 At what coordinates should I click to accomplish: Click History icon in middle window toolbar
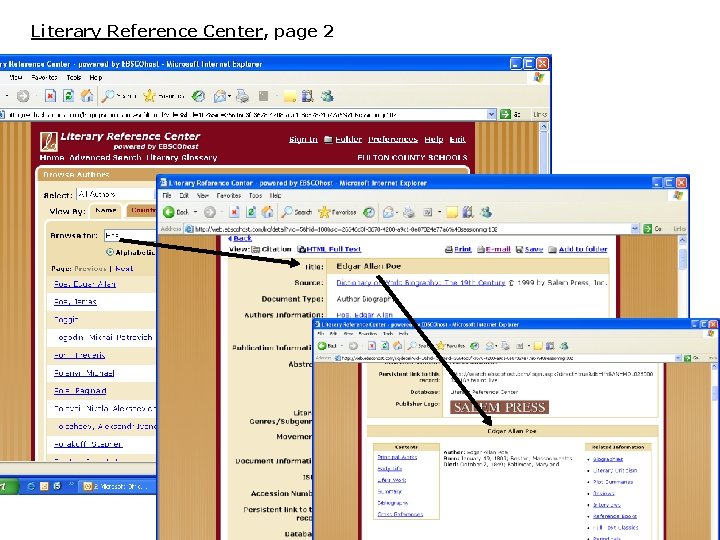click(x=369, y=212)
